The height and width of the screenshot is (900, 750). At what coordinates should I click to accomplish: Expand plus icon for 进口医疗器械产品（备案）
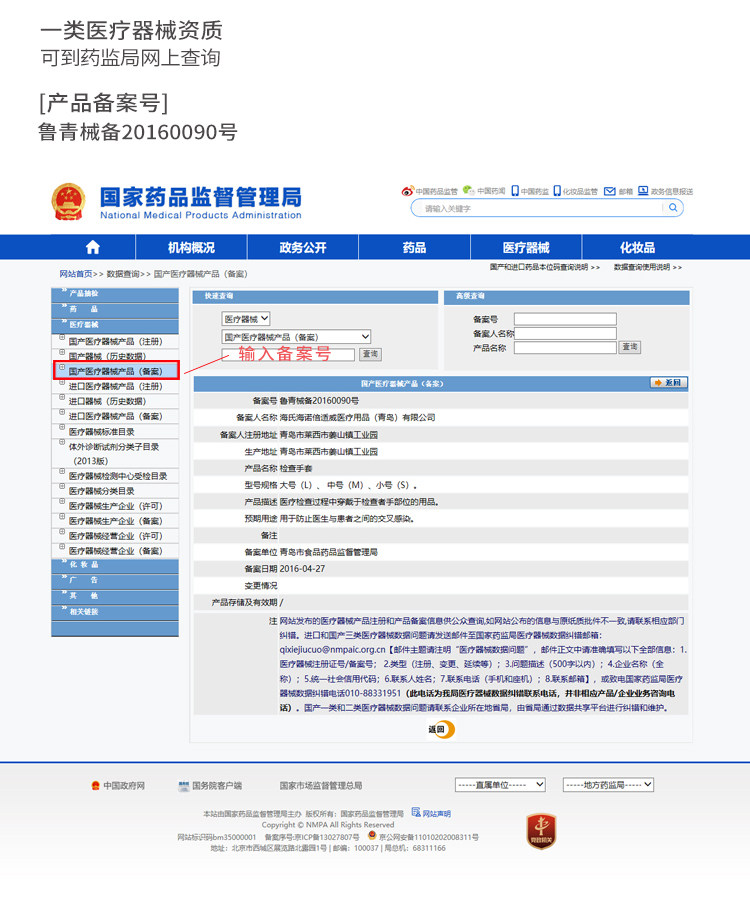[x=63, y=412]
